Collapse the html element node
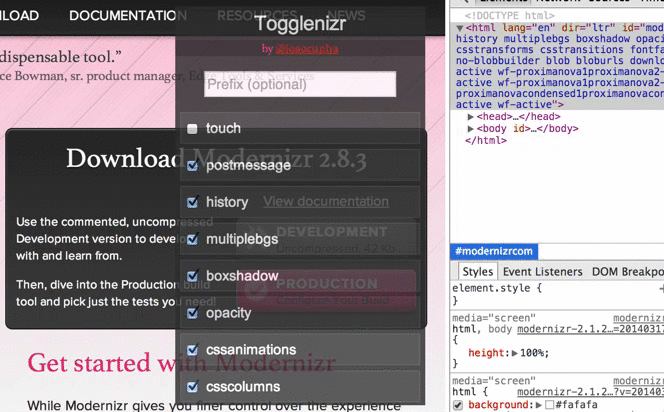 459,28
